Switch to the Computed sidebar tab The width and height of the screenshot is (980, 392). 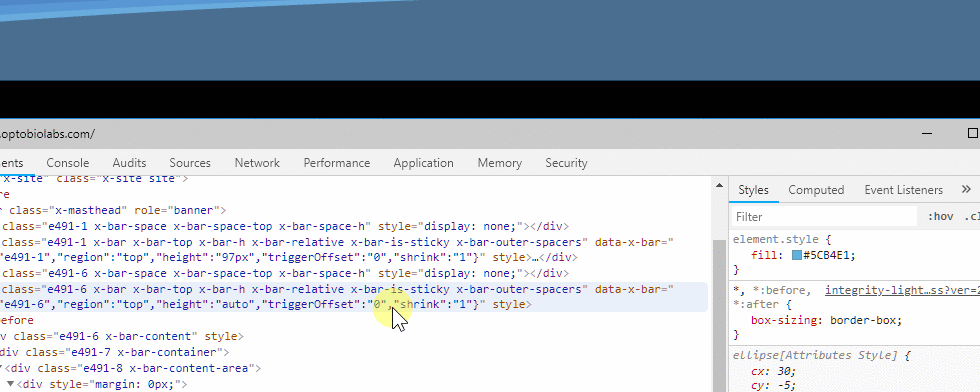pos(816,190)
